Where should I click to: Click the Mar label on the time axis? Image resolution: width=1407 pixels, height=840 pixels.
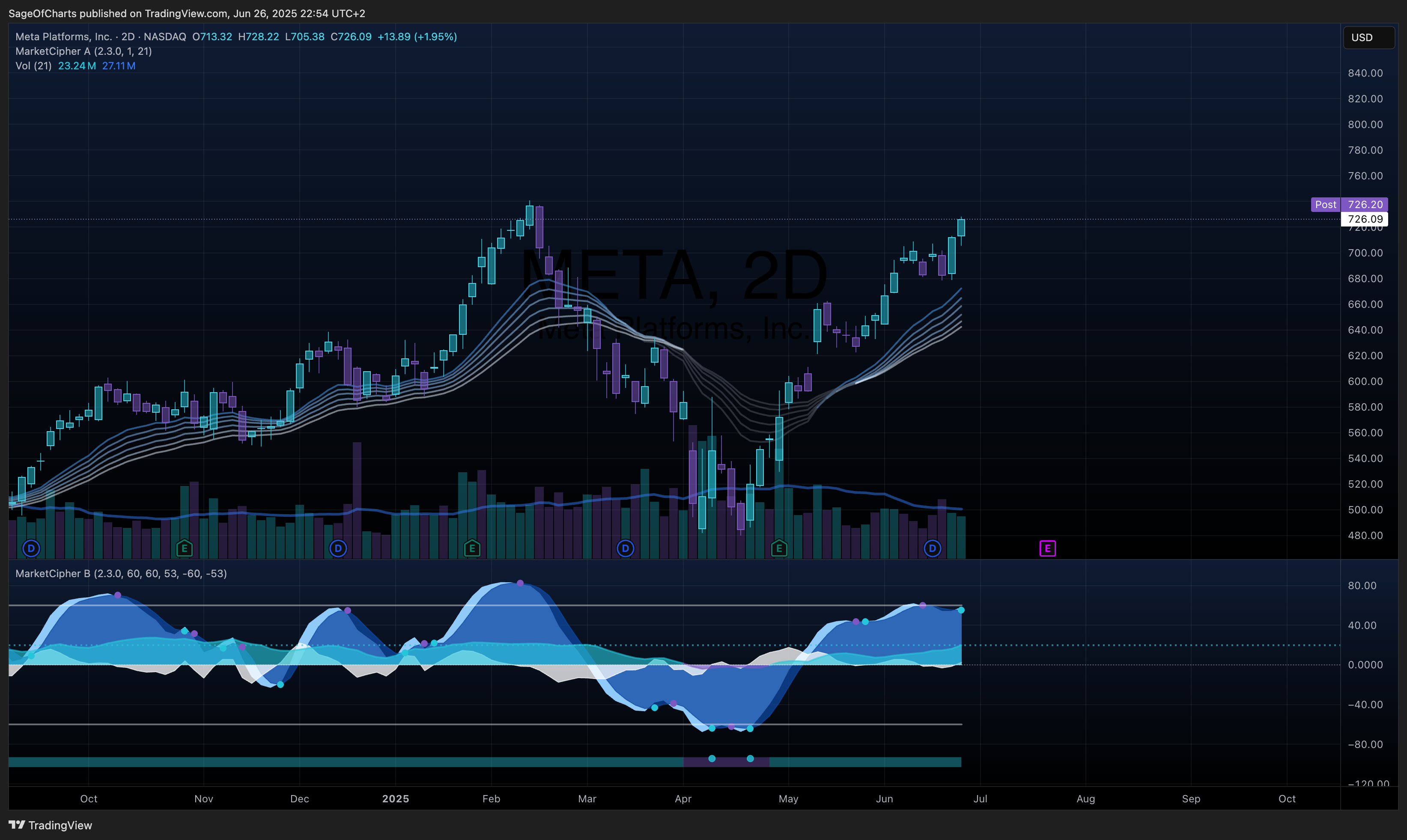pyautogui.click(x=587, y=798)
